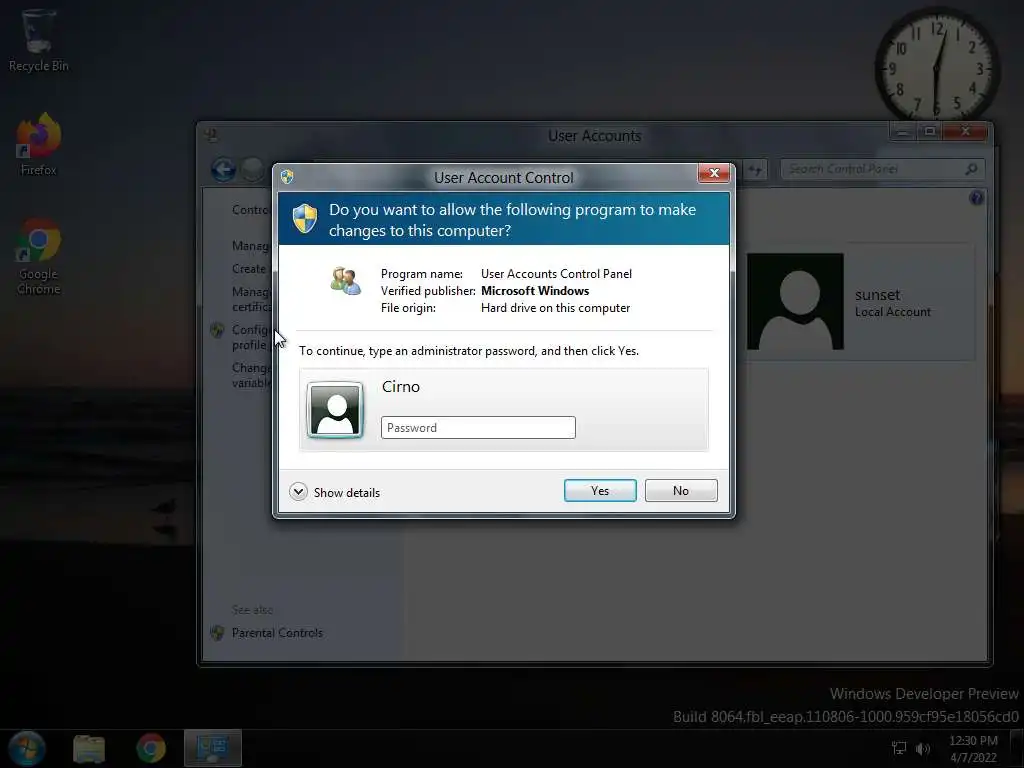Click the shield icon beside Configure profile
The width and height of the screenshot is (1024, 768).
(217, 330)
